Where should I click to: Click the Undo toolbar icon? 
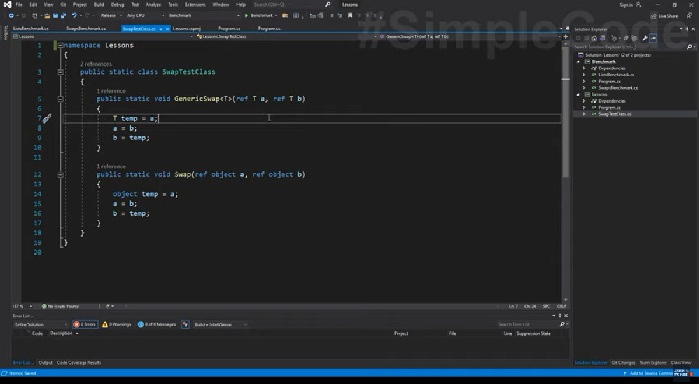[x=74, y=16]
